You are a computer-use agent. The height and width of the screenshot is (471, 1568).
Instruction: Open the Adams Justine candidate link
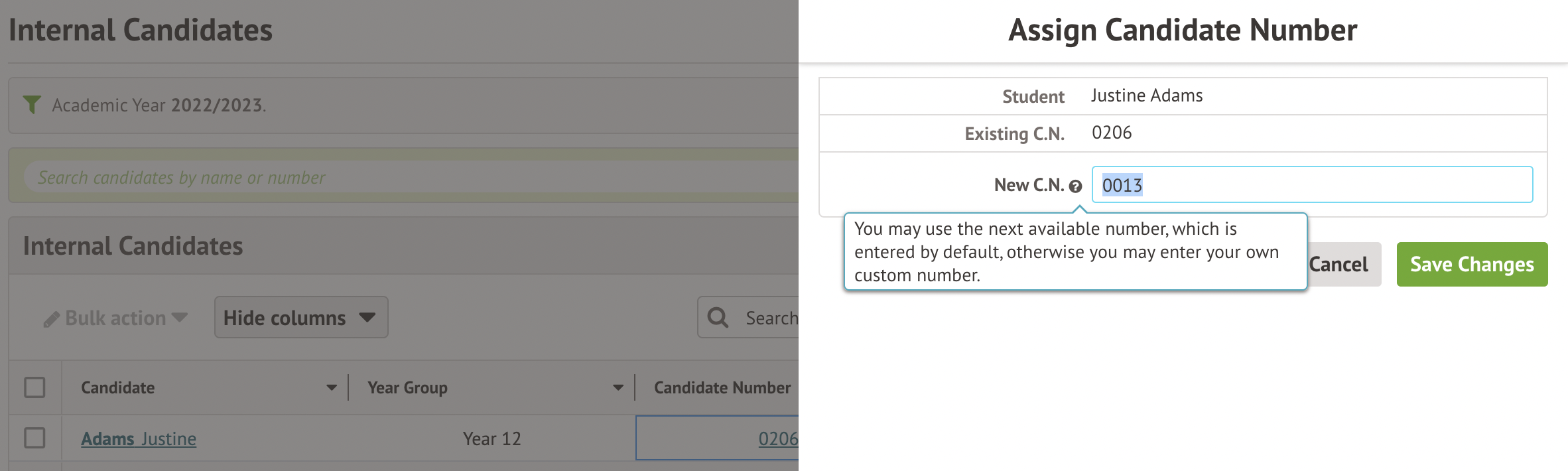[139, 438]
